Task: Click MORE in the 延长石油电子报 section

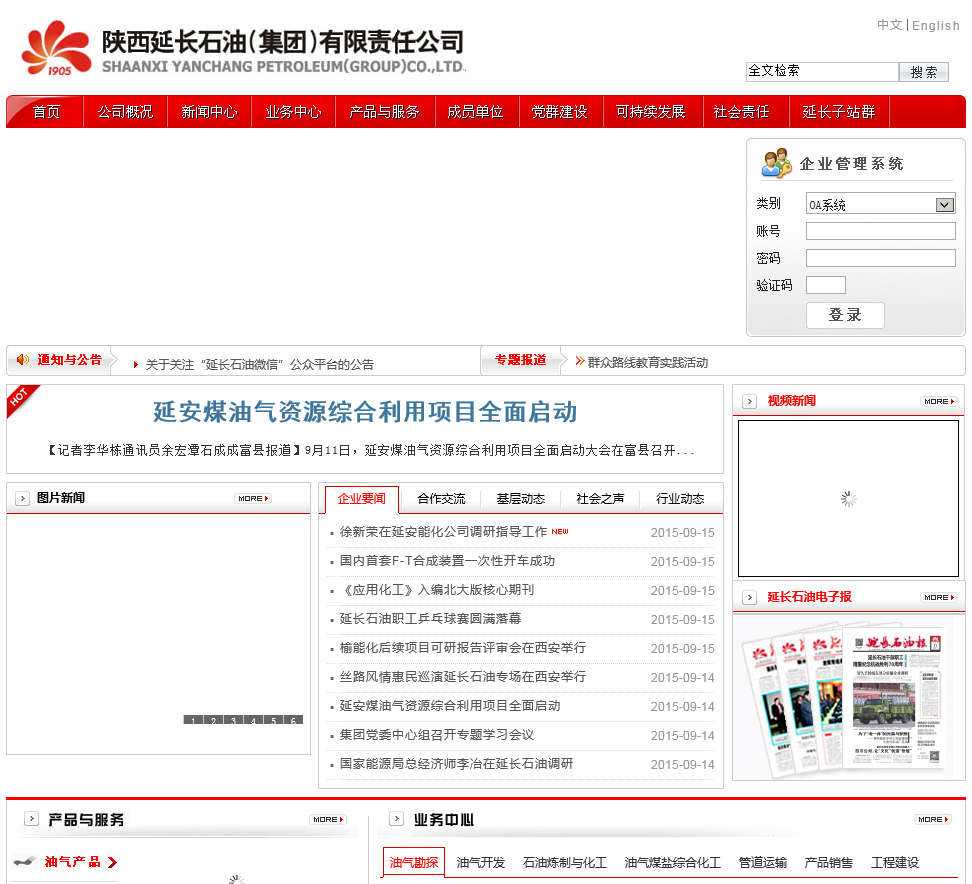Action: pos(939,598)
